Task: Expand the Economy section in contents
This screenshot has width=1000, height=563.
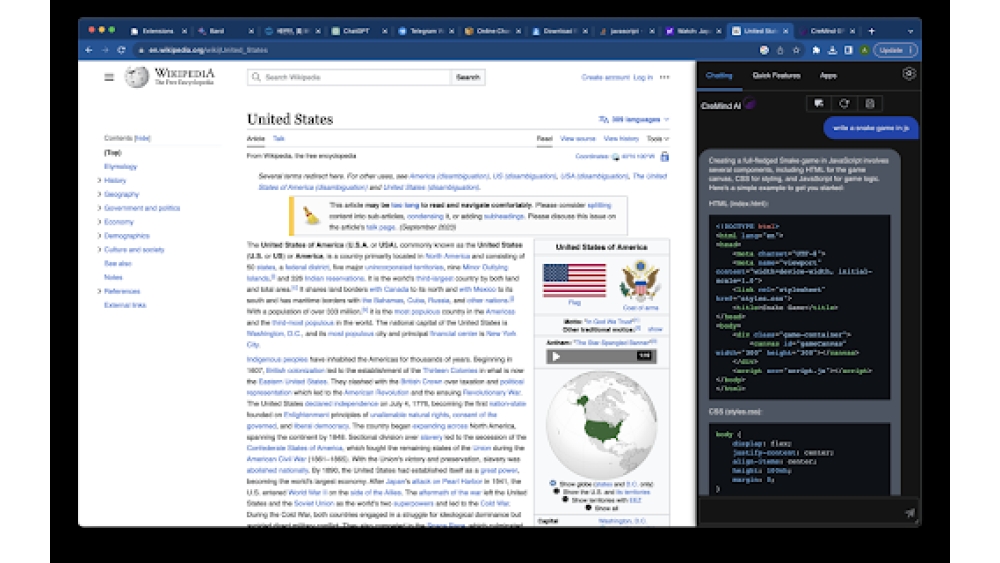Action: pyautogui.click(x=99, y=222)
